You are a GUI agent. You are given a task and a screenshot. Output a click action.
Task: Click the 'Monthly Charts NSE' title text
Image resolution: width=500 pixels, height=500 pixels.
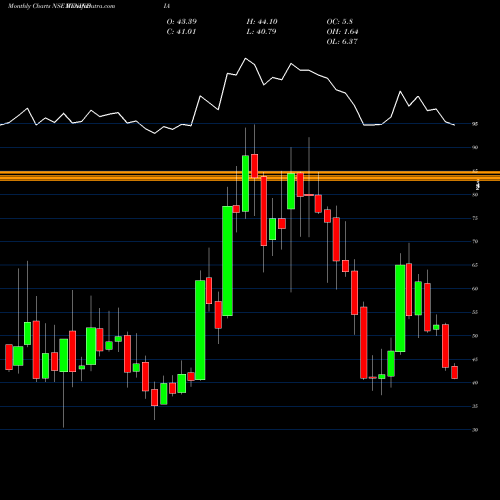(x=37, y=6)
